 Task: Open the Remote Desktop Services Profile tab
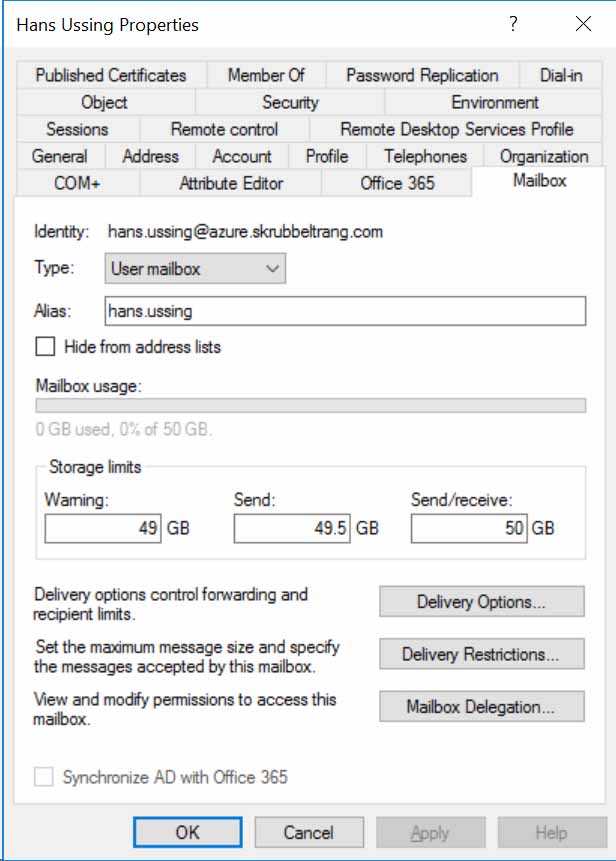tap(456, 129)
